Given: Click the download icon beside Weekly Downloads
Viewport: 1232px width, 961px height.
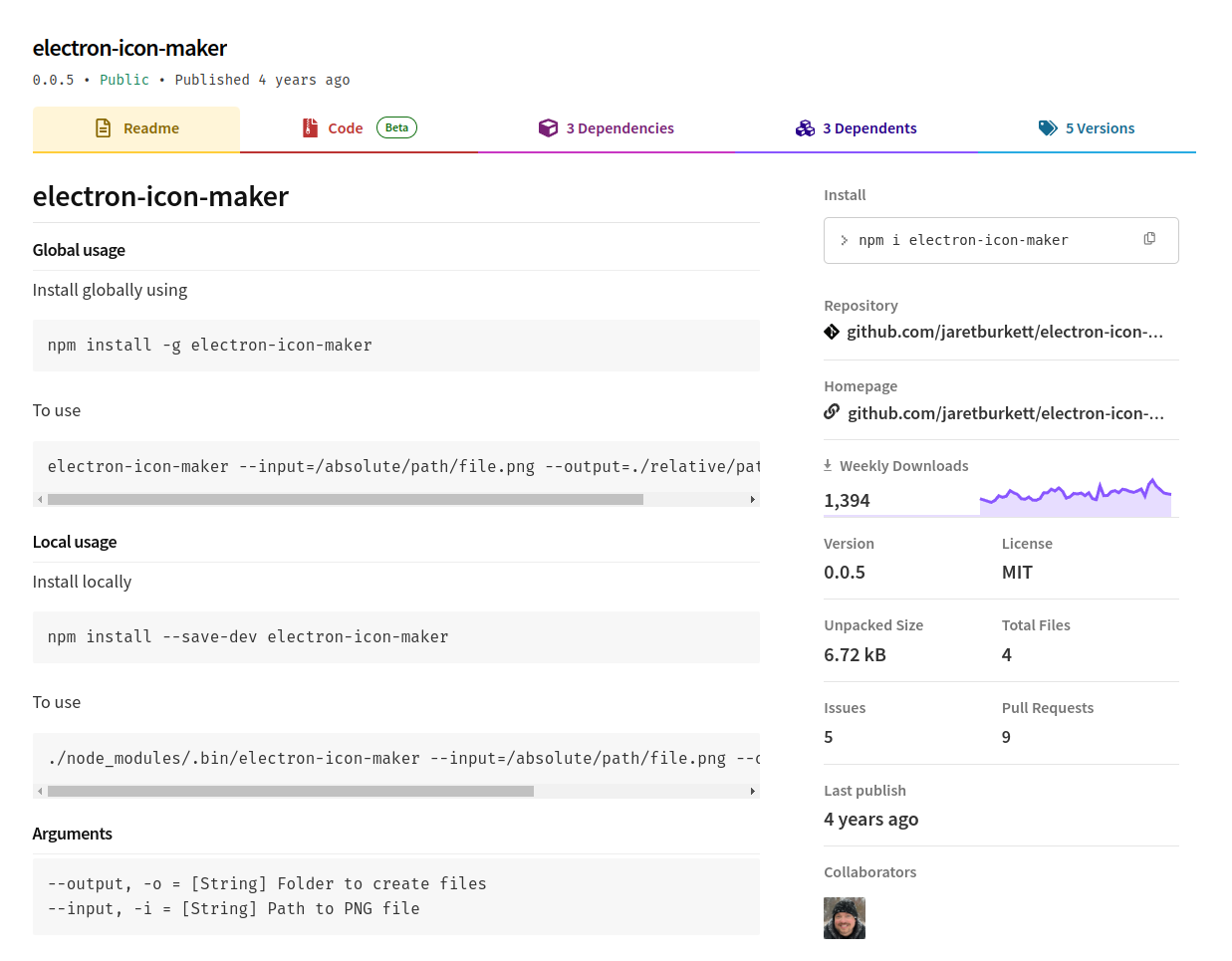Looking at the screenshot, I should coord(829,465).
